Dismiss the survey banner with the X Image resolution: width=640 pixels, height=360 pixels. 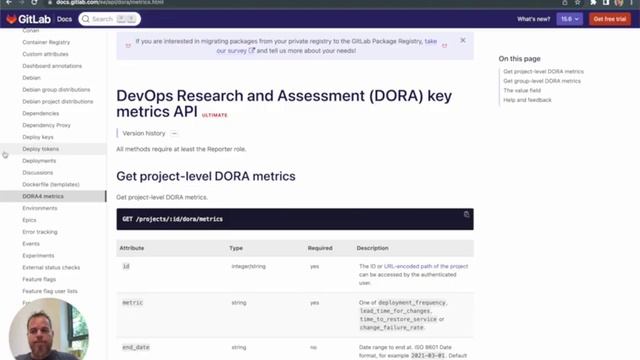[463, 40]
